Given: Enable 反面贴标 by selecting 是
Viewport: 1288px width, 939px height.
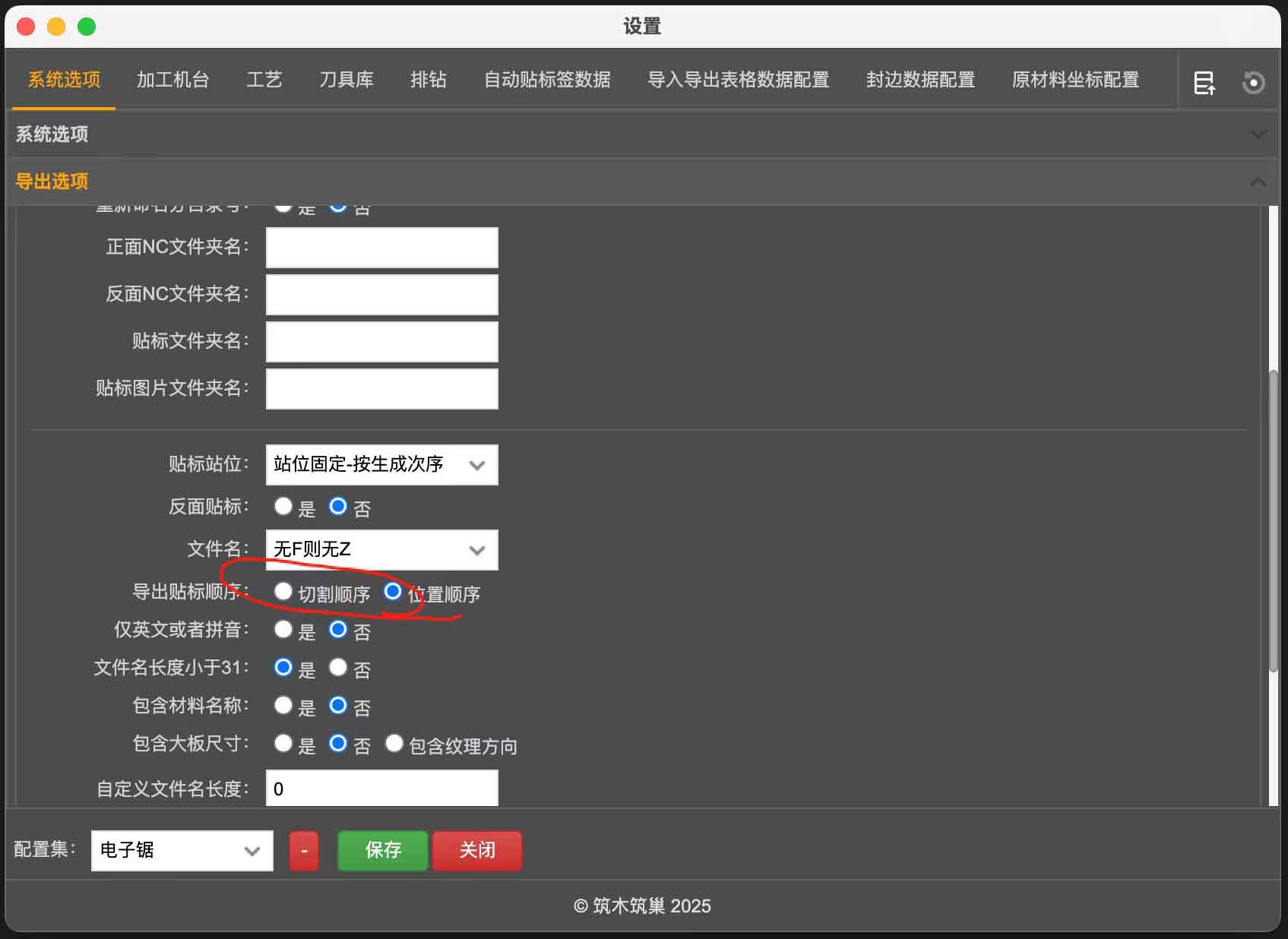Looking at the screenshot, I should coord(283,506).
